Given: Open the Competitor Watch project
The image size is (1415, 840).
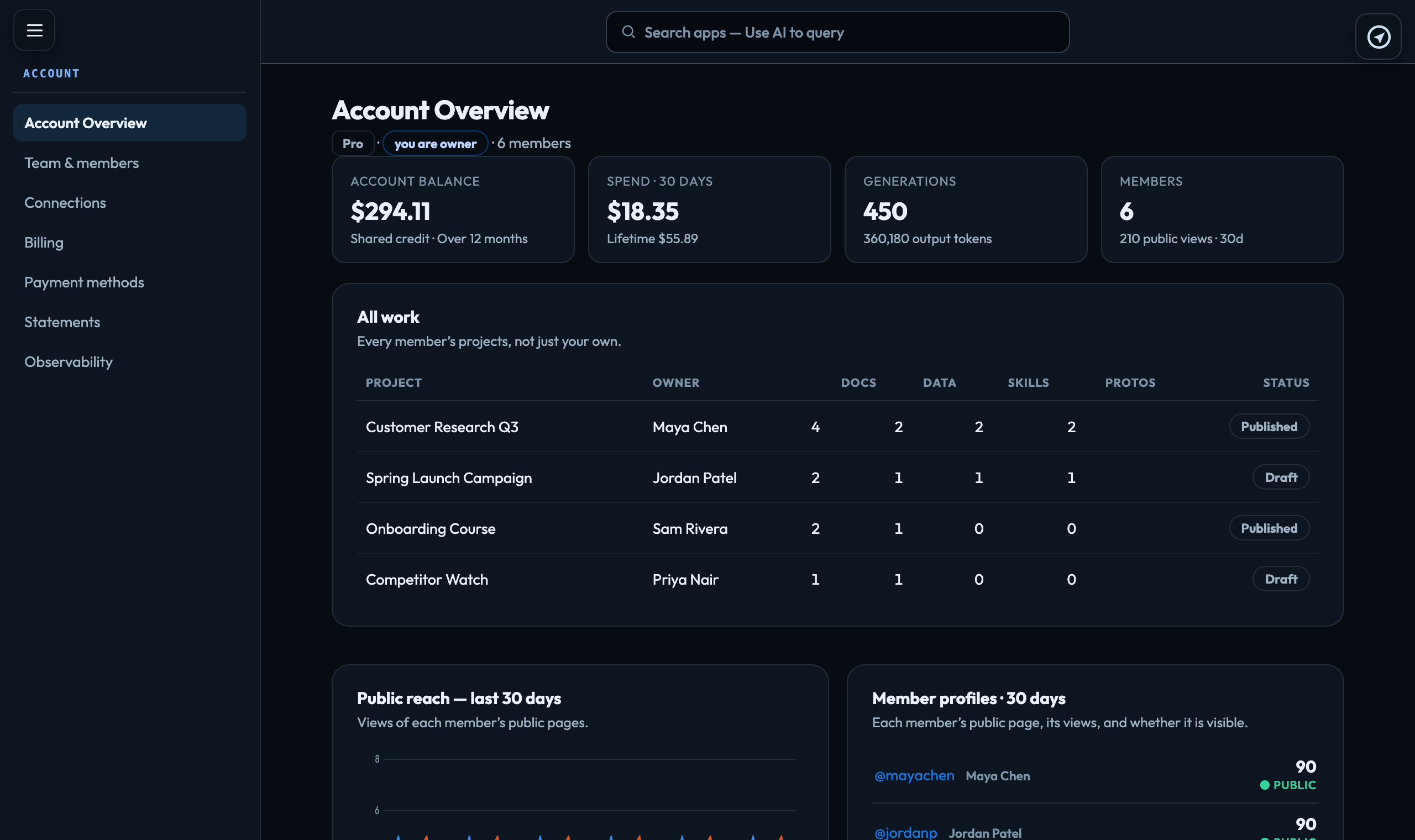Looking at the screenshot, I should [x=427, y=580].
